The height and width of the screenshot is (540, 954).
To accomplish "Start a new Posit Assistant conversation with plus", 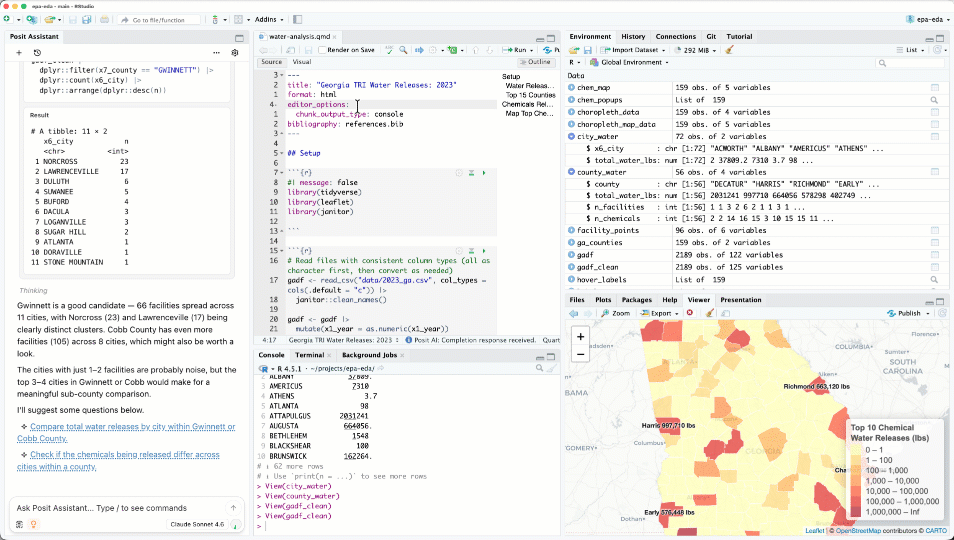I will [x=19, y=53].
